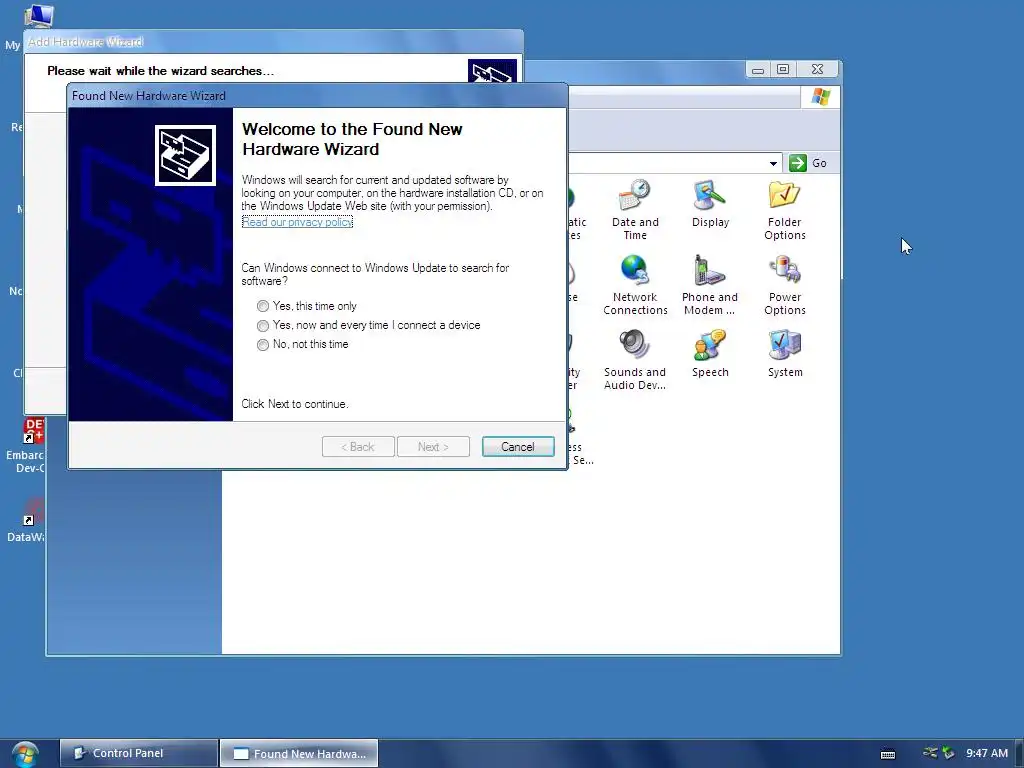Switch to Control Panel taskbar button

tap(138, 753)
